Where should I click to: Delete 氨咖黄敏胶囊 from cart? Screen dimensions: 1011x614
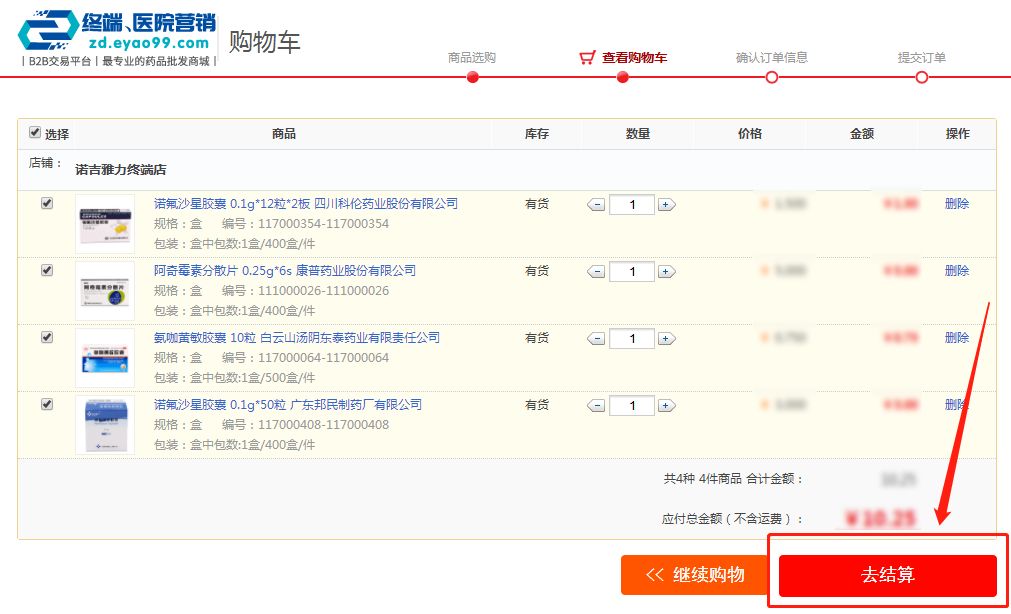[957, 338]
